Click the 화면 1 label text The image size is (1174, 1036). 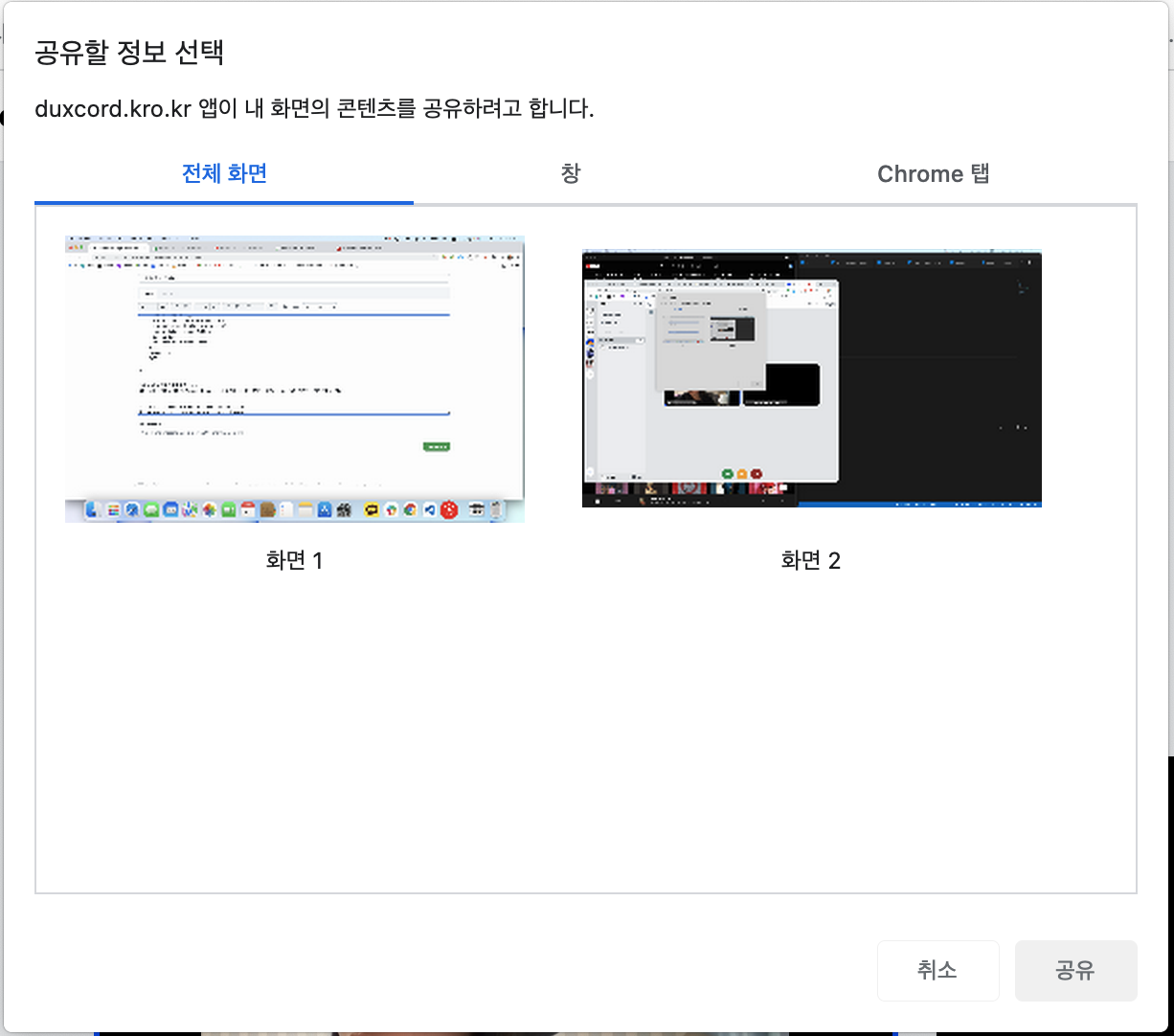294,561
